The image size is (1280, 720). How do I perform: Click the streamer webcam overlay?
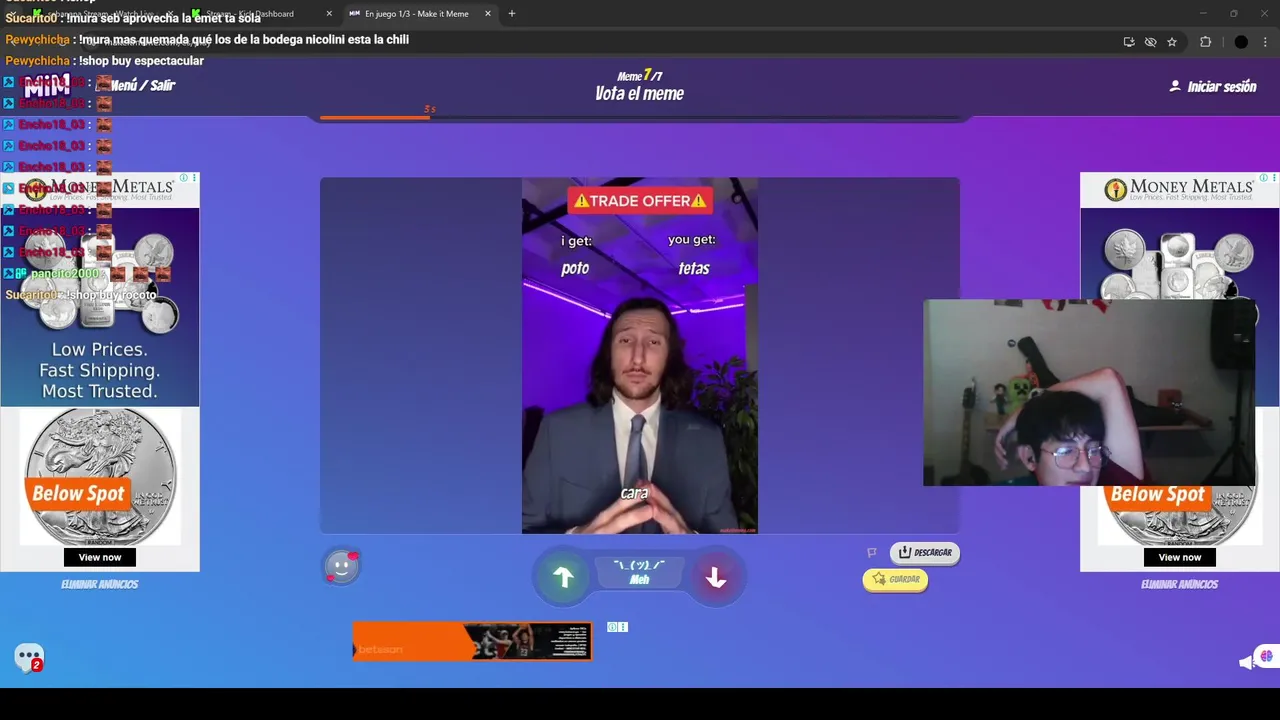click(x=1089, y=393)
